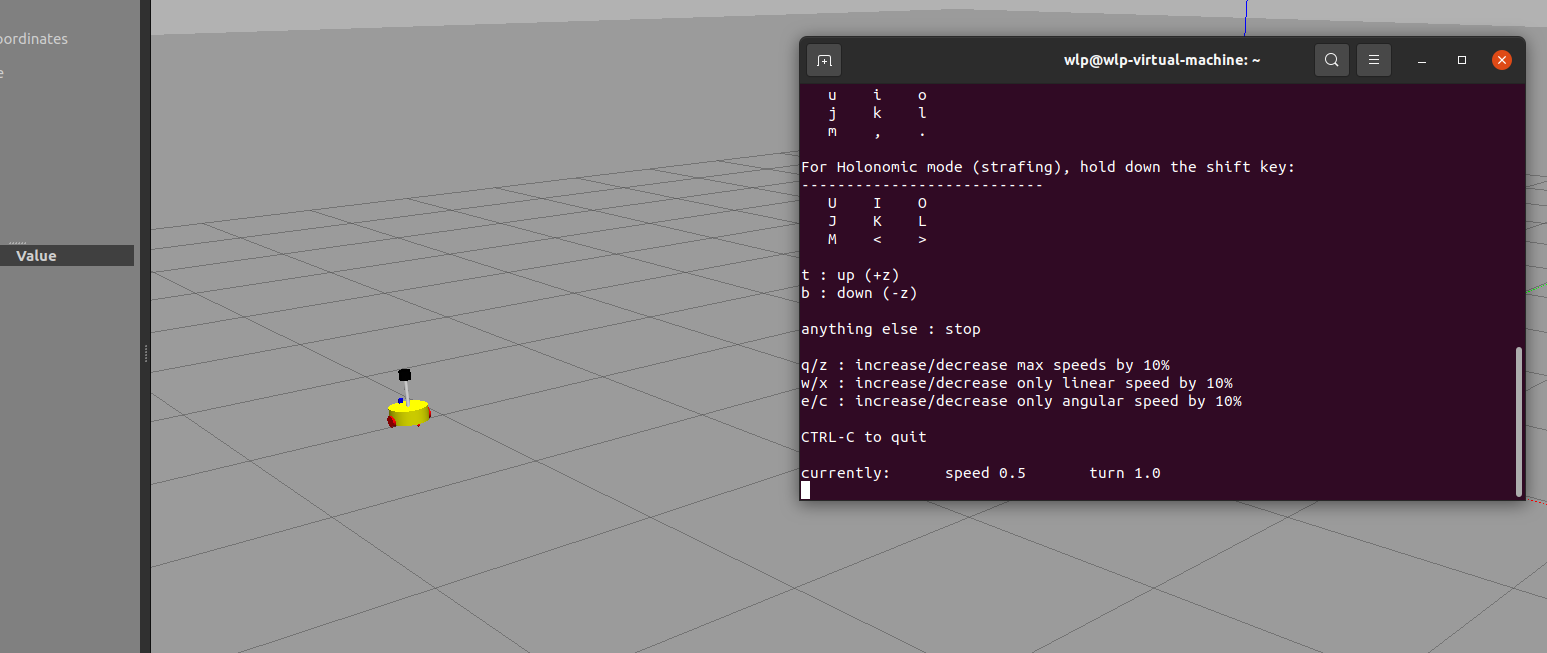
Task: Click the wlp@wlp-virtual-machine title bar
Action: [x=1161, y=60]
